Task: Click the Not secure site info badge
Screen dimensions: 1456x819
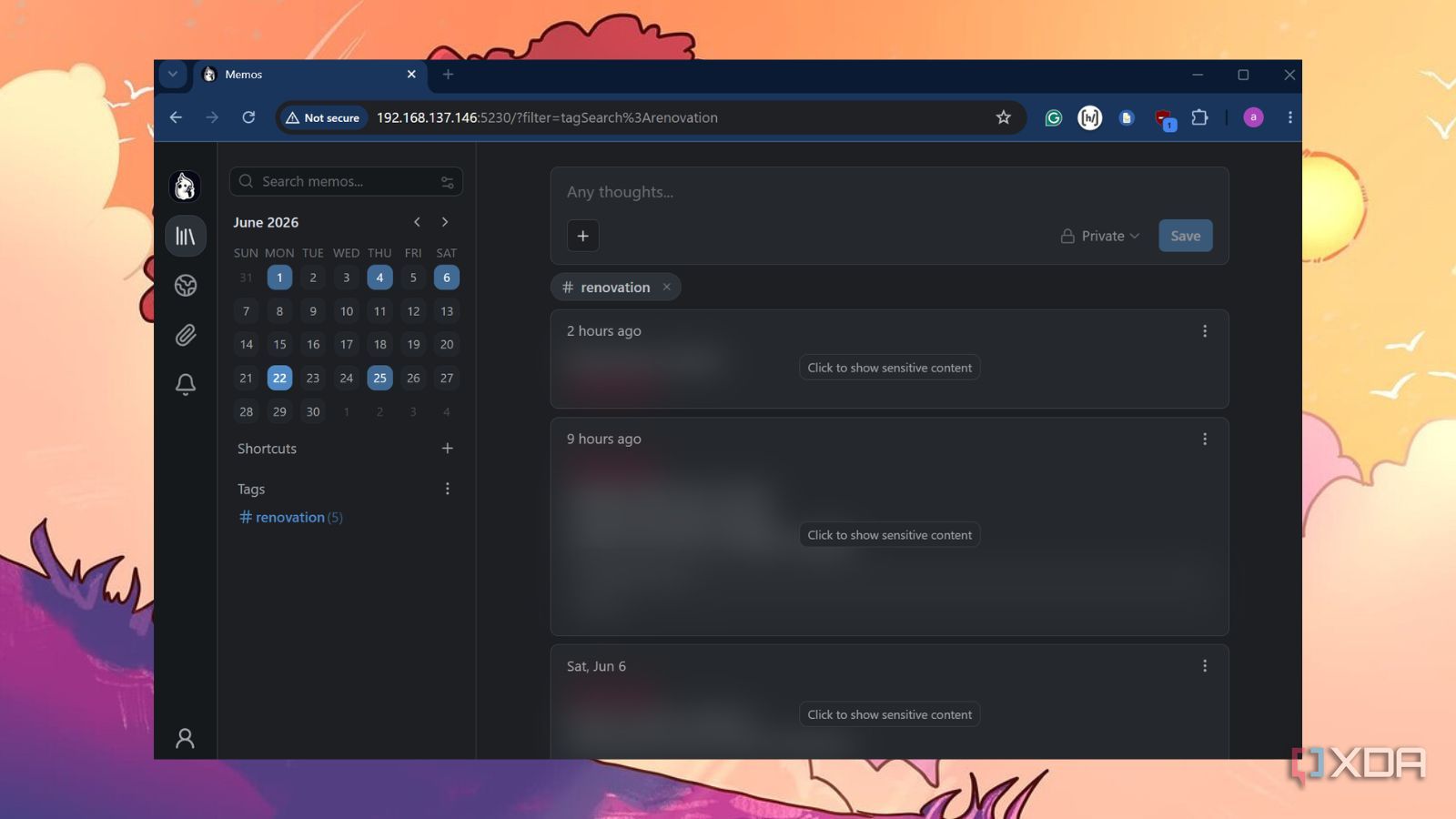Action: point(323,117)
